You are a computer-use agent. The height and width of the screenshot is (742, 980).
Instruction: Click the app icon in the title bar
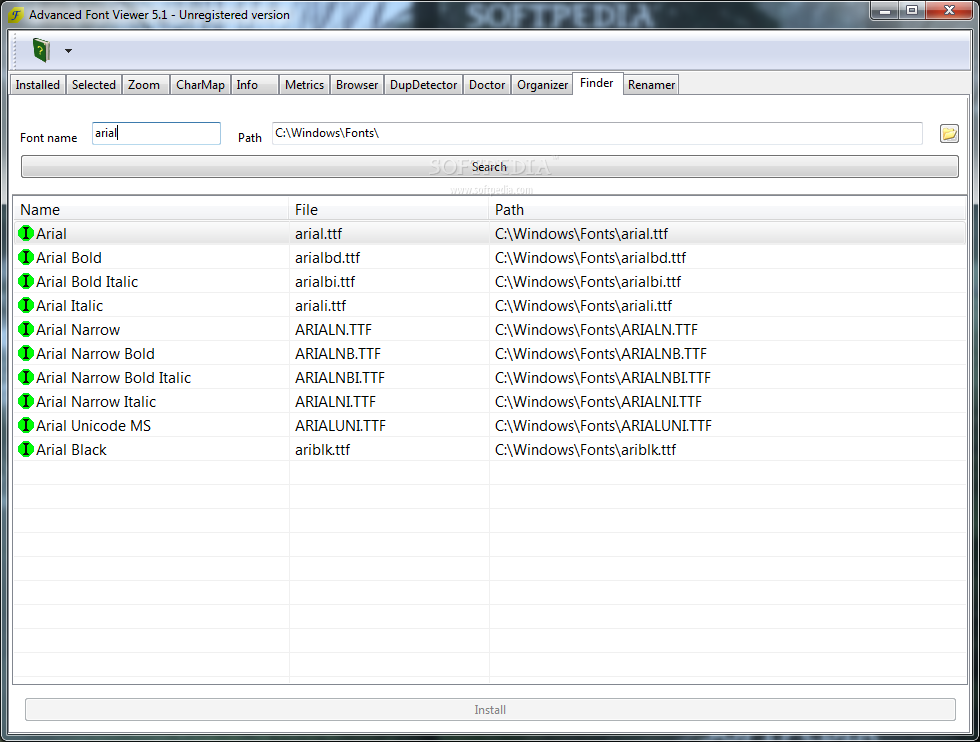16,14
